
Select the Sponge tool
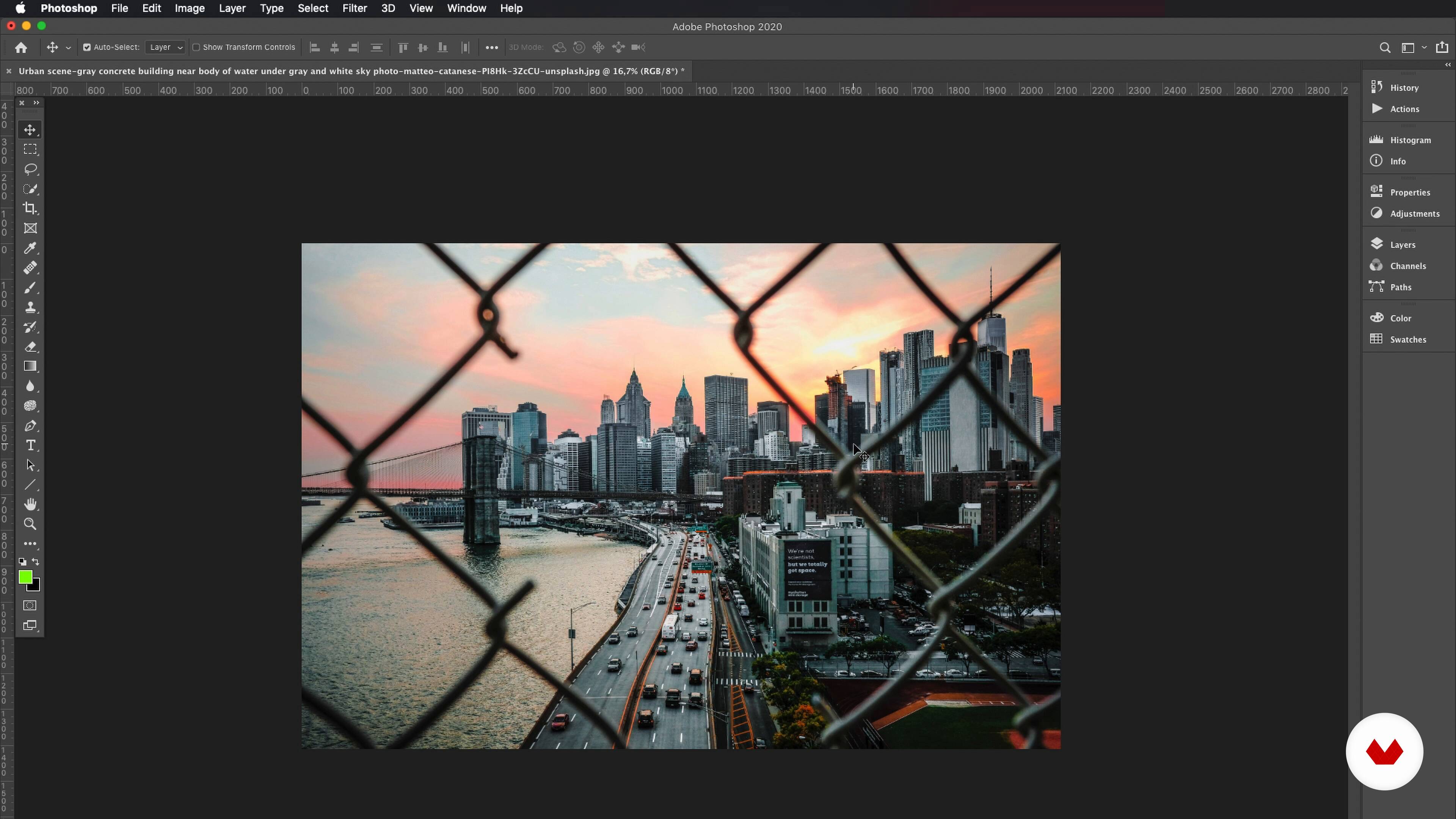coord(30,406)
